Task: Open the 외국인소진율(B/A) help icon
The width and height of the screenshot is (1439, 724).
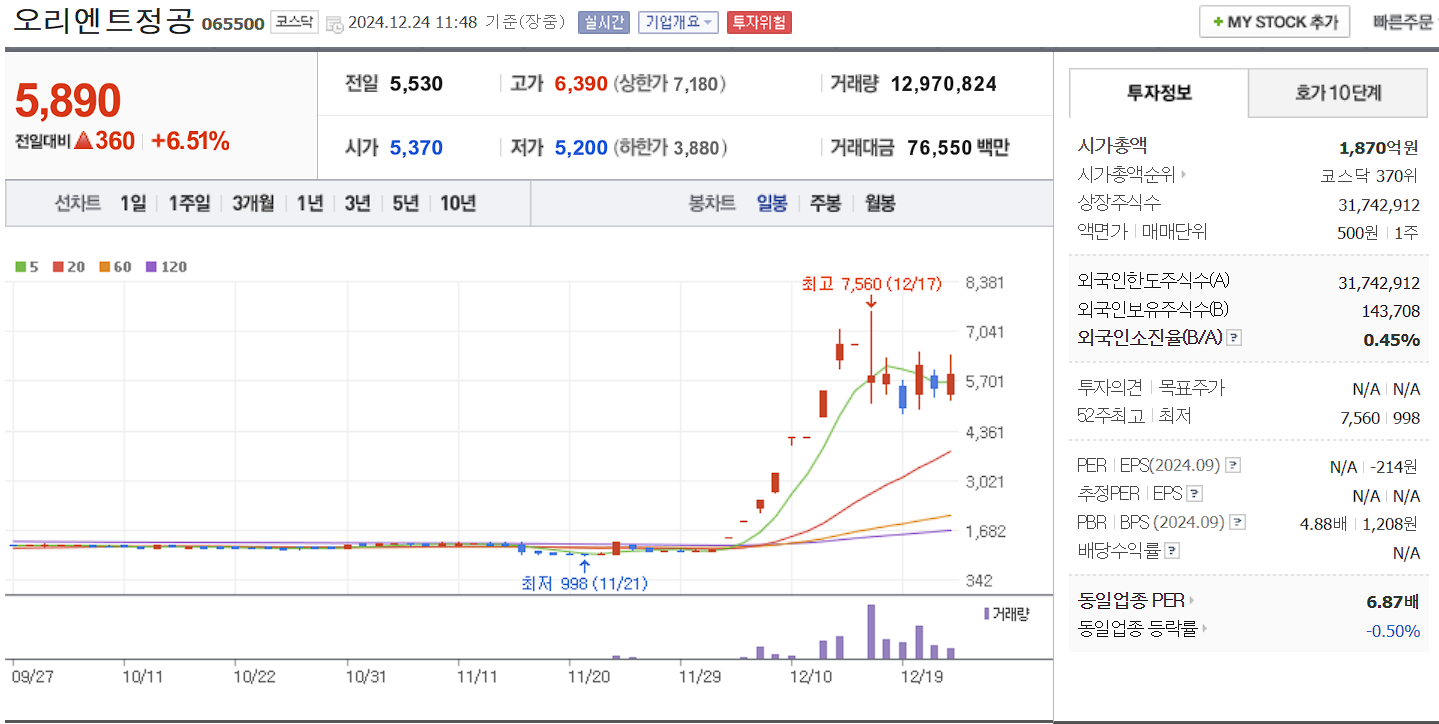Action: [x=1237, y=338]
